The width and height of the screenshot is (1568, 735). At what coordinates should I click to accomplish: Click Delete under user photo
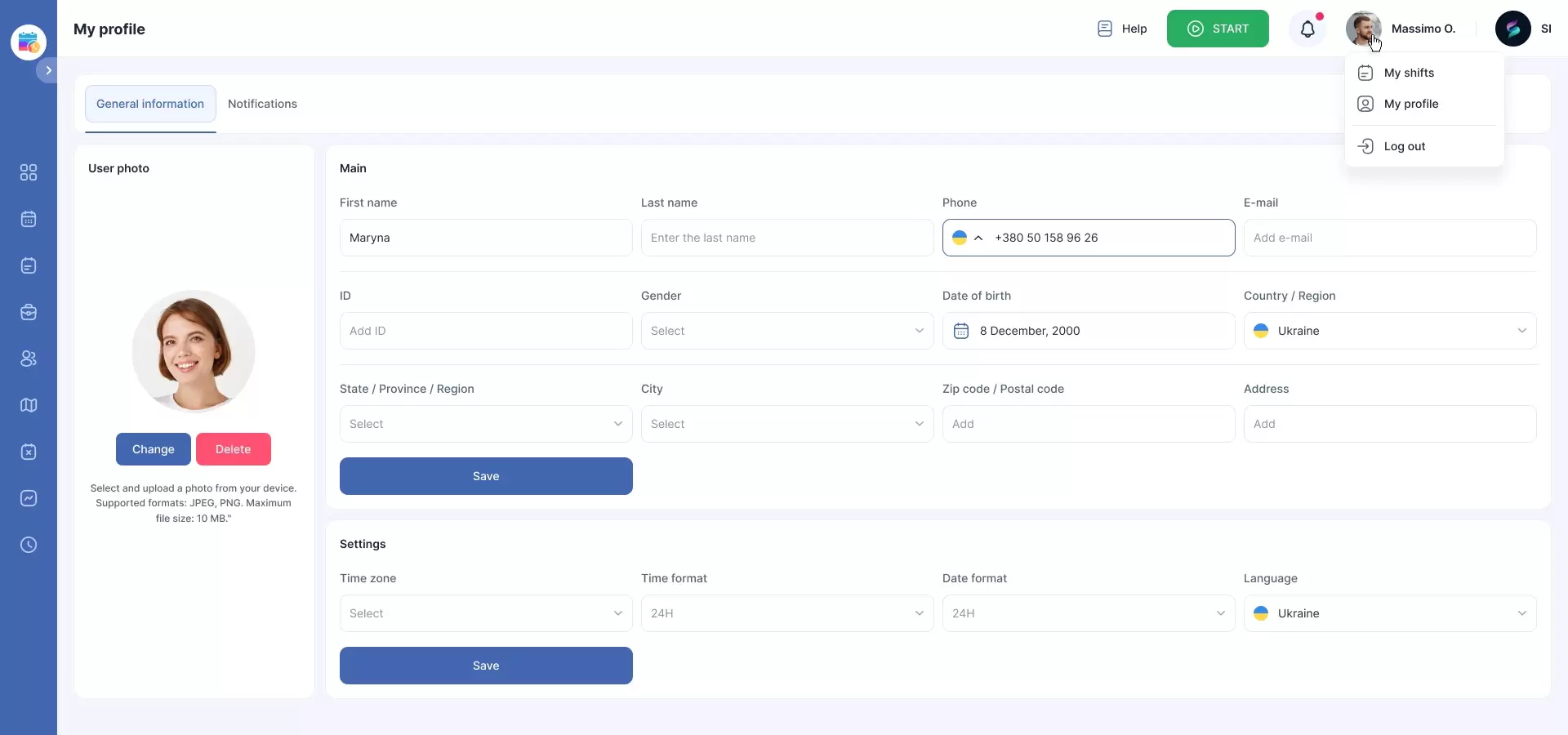(x=233, y=449)
